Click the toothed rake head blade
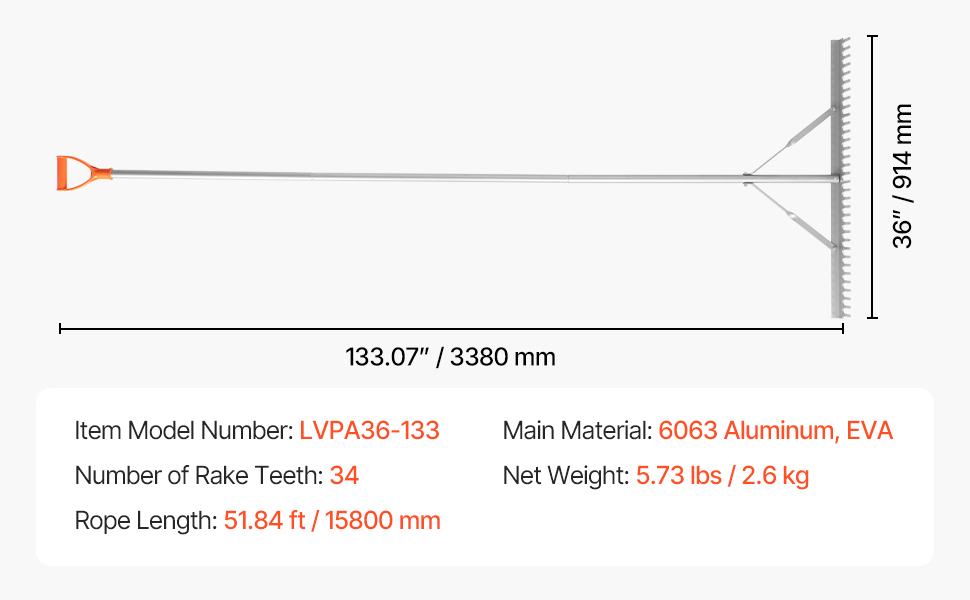 coord(836,260)
